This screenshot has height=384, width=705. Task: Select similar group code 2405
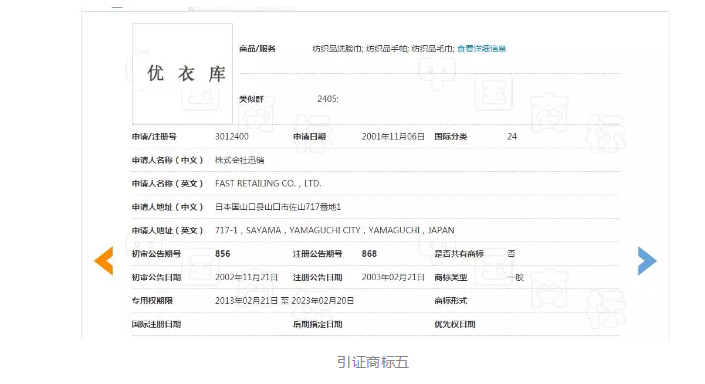coord(328,99)
